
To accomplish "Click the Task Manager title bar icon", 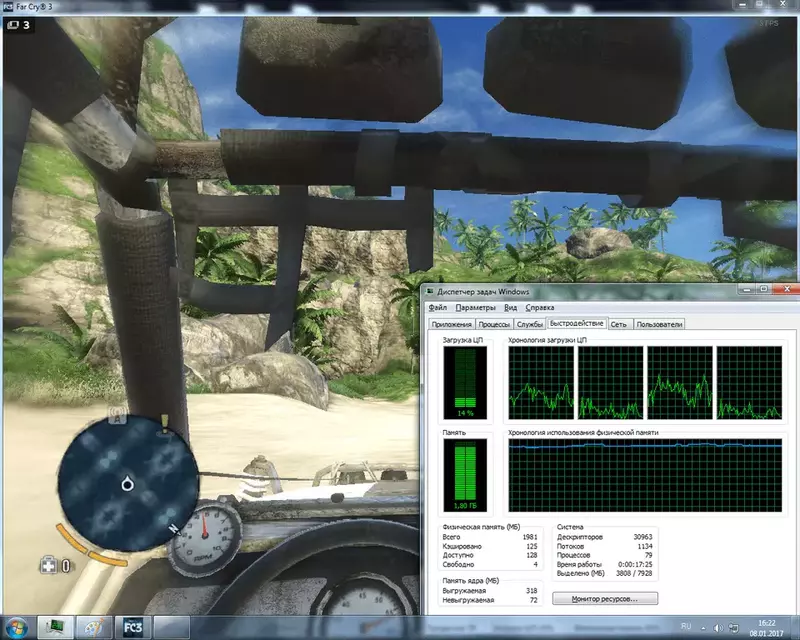I will (430, 291).
